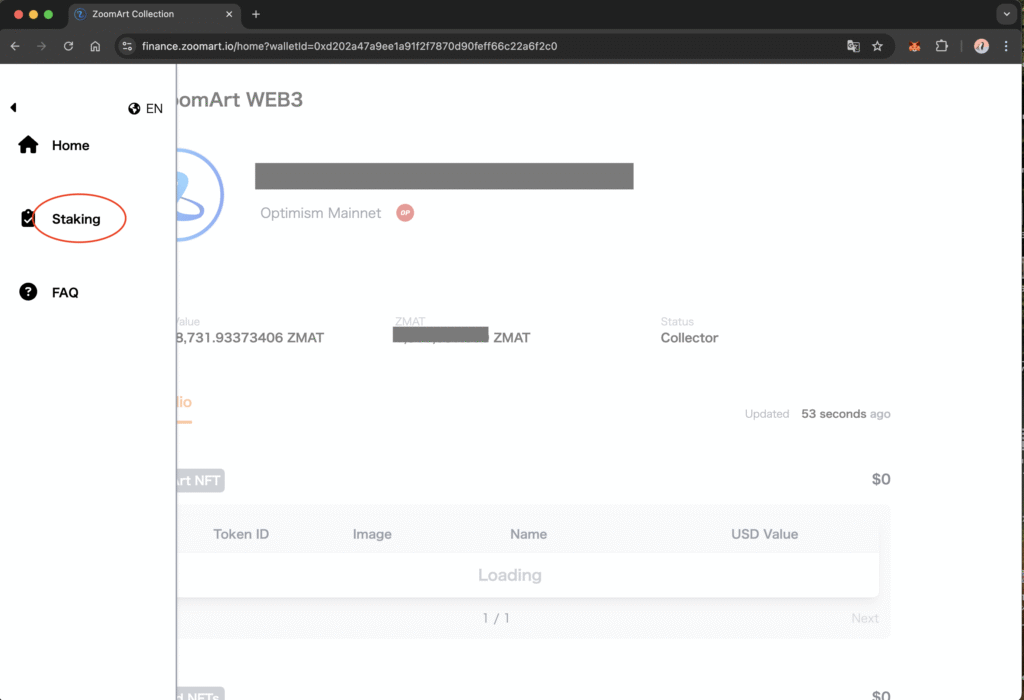Expand the tab search dropdown arrow
The width and height of the screenshot is (1024, 700).
point(1005,14)
